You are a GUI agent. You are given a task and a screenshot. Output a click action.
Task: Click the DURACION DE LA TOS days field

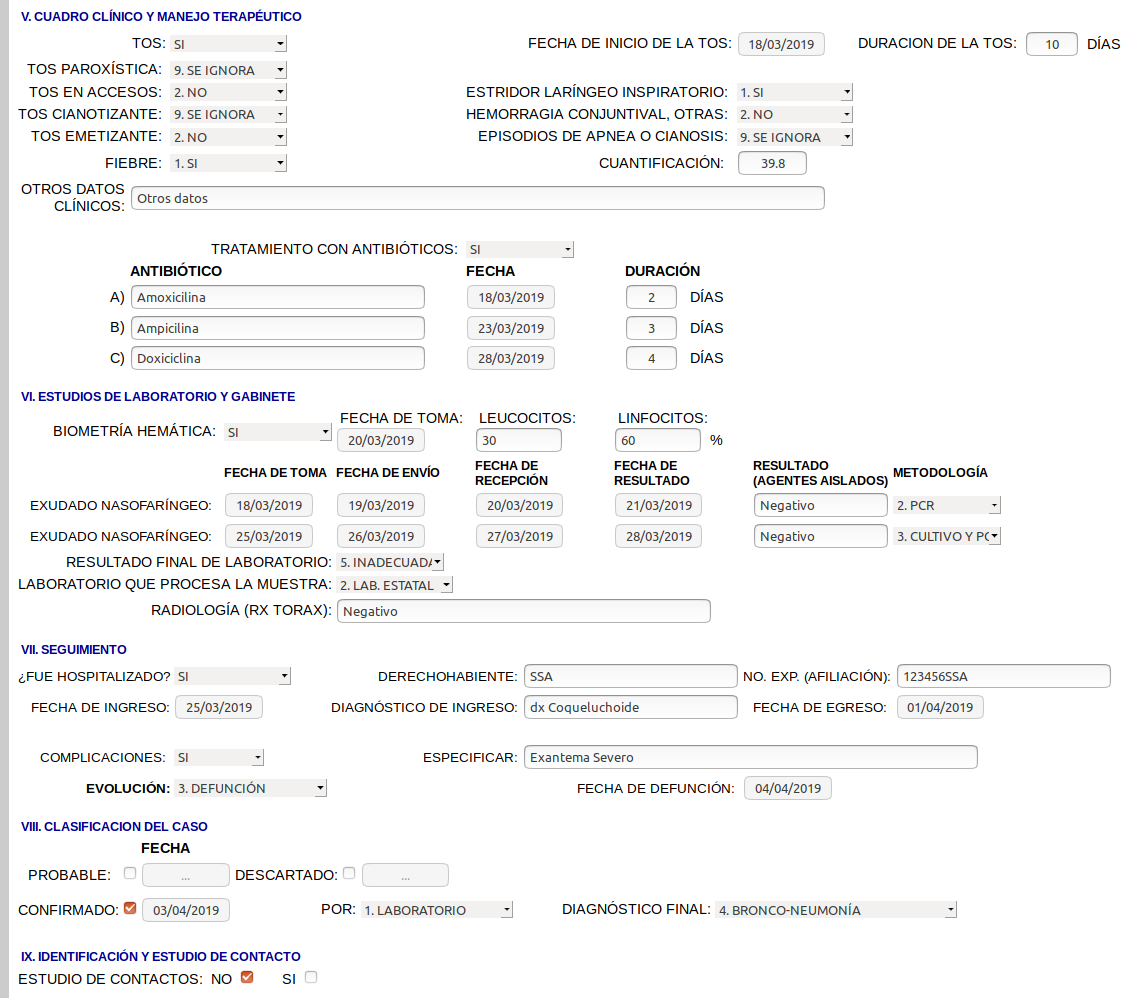pos(1051,44)
